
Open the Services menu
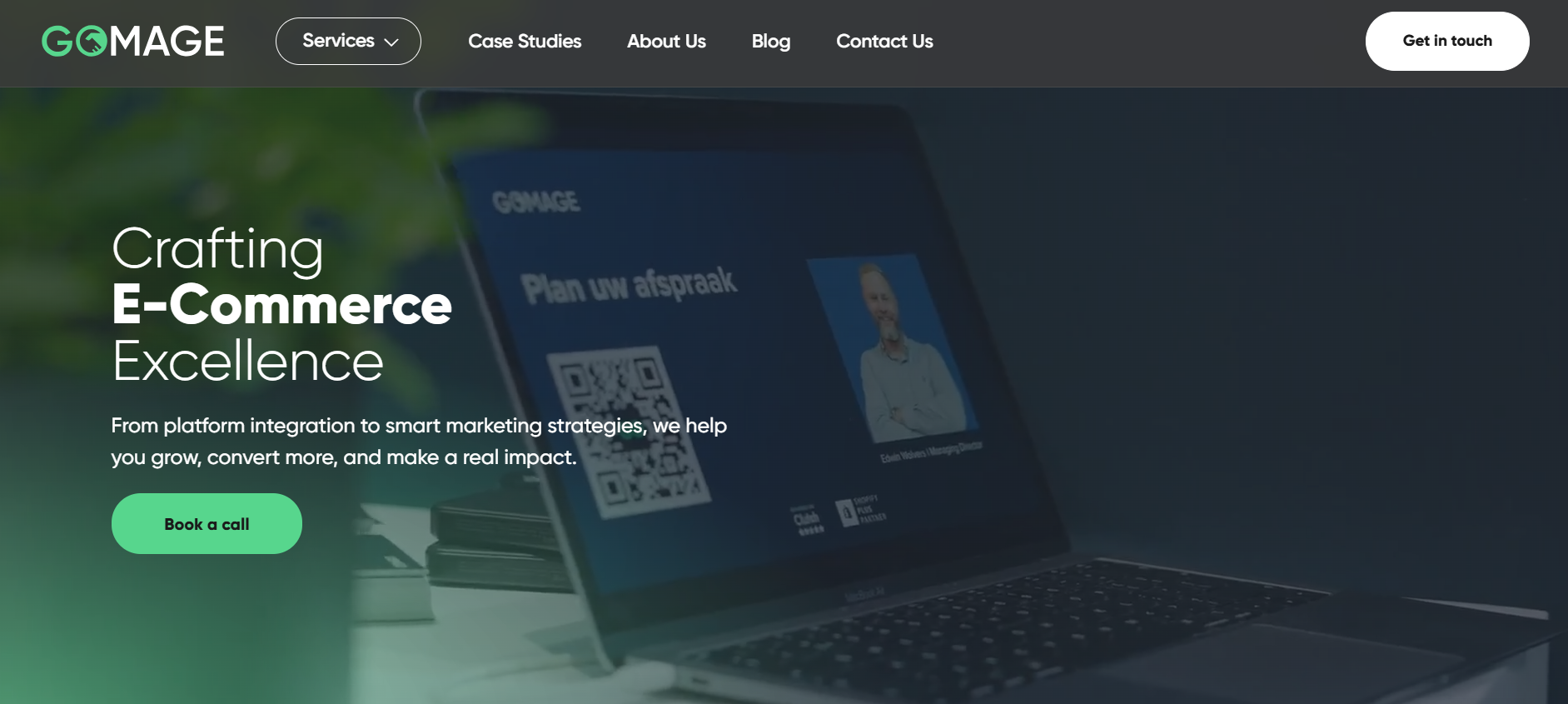coord(348,41)
